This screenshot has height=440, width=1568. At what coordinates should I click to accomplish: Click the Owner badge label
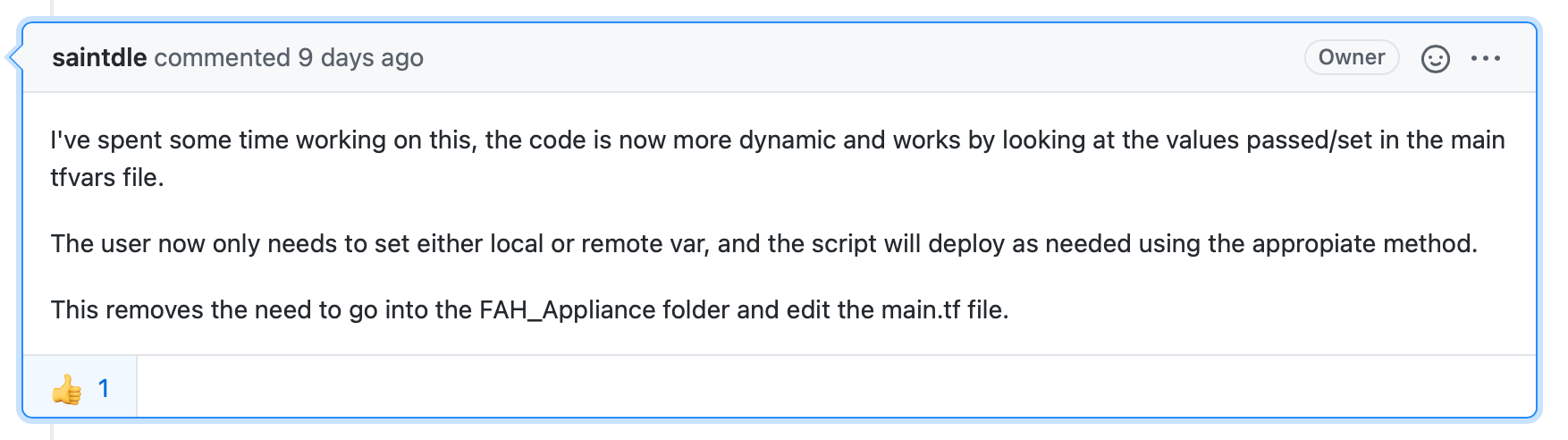click(1352, 57)
